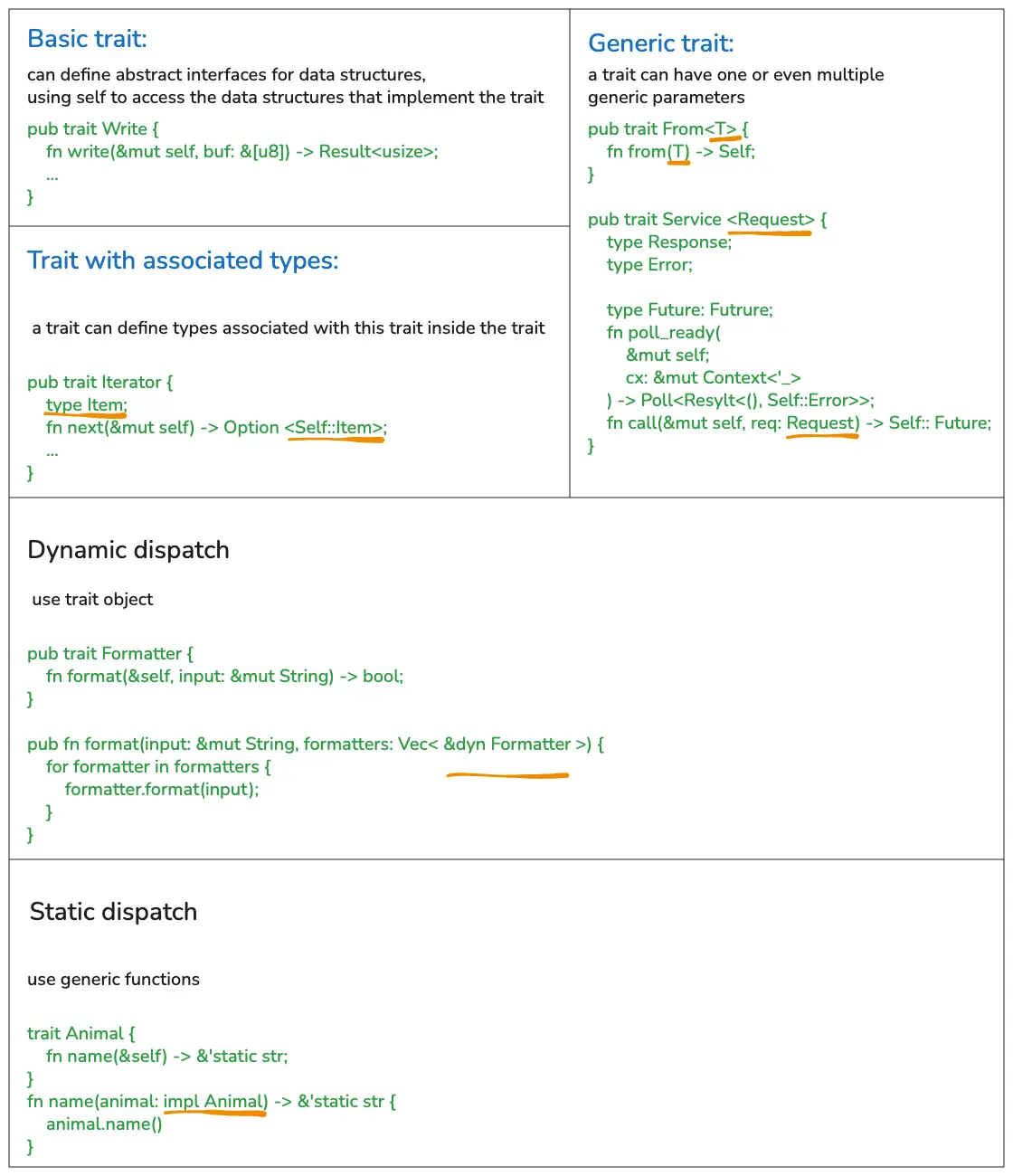Click the "pub trait Write {" code line
The image size is (1013, 1176).
click(93, 129)
